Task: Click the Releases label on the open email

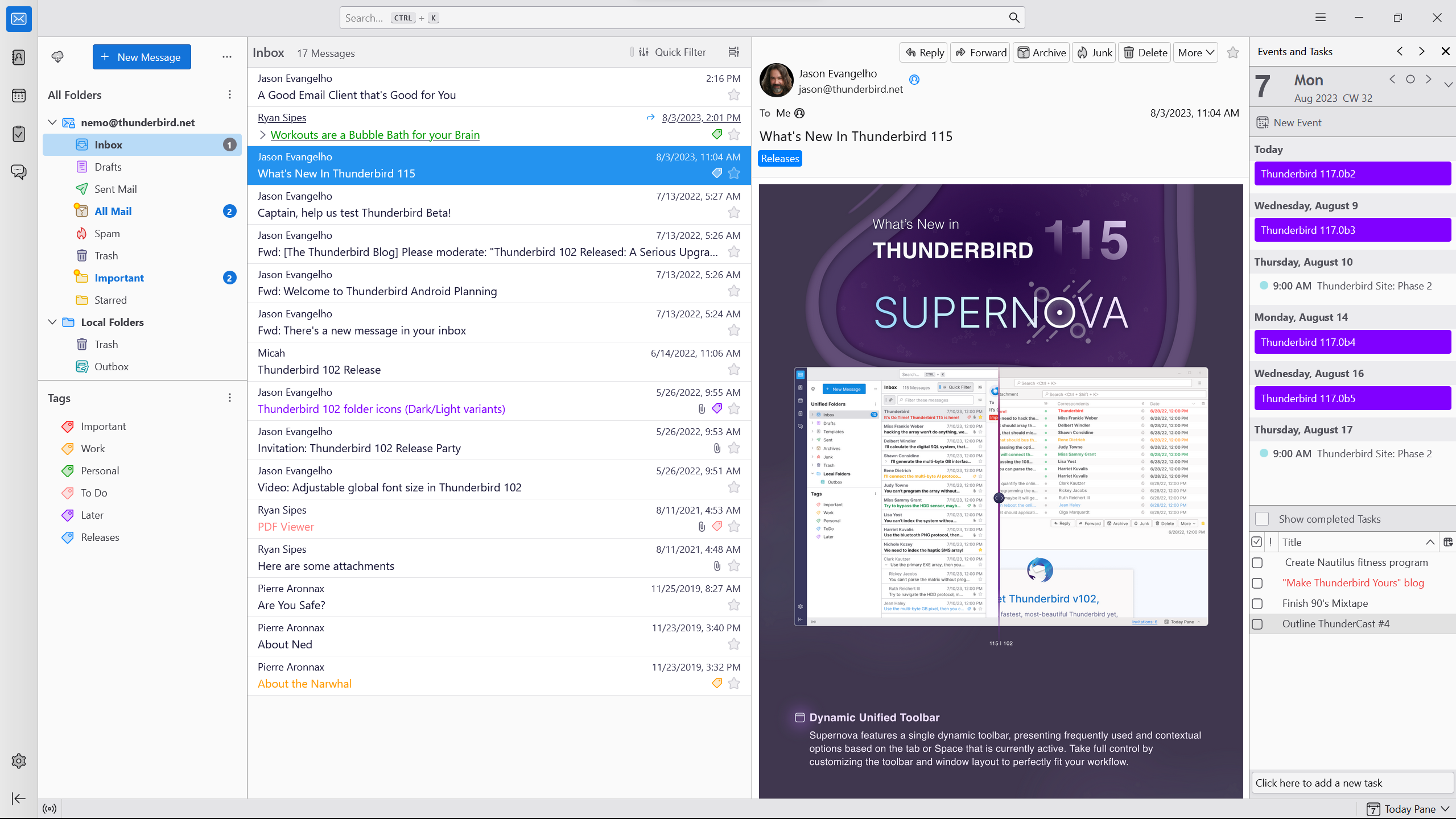Action: click(x=779, y=158)
